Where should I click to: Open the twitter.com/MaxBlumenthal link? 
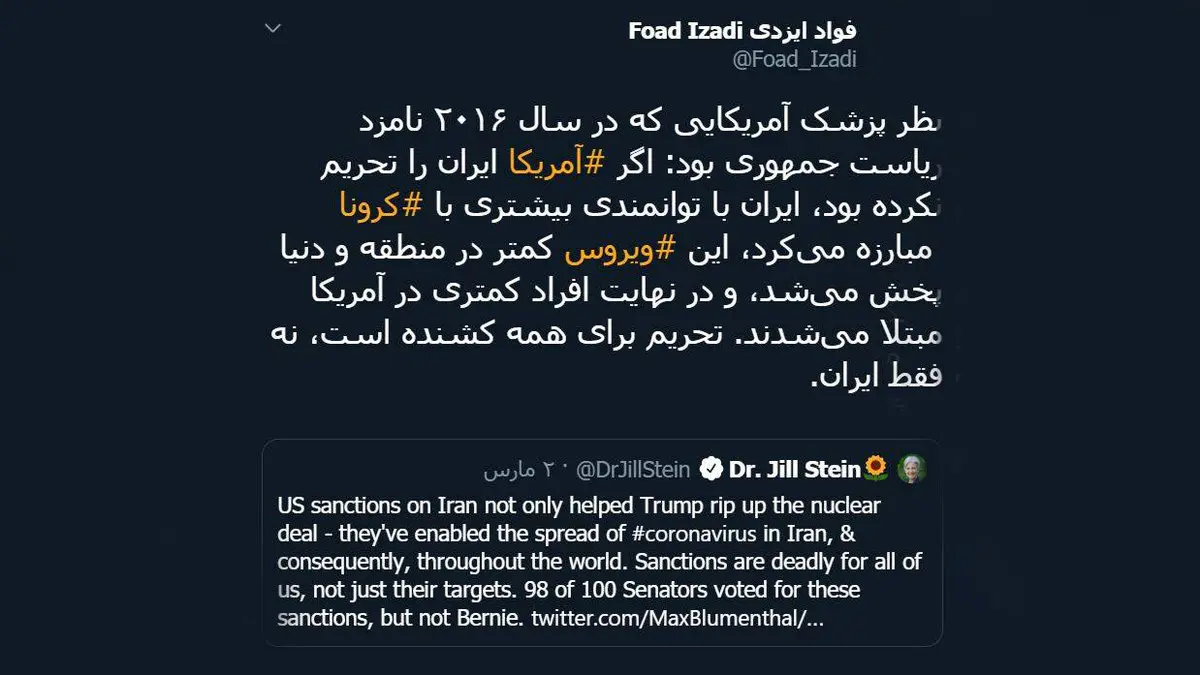tap(676, 618)
